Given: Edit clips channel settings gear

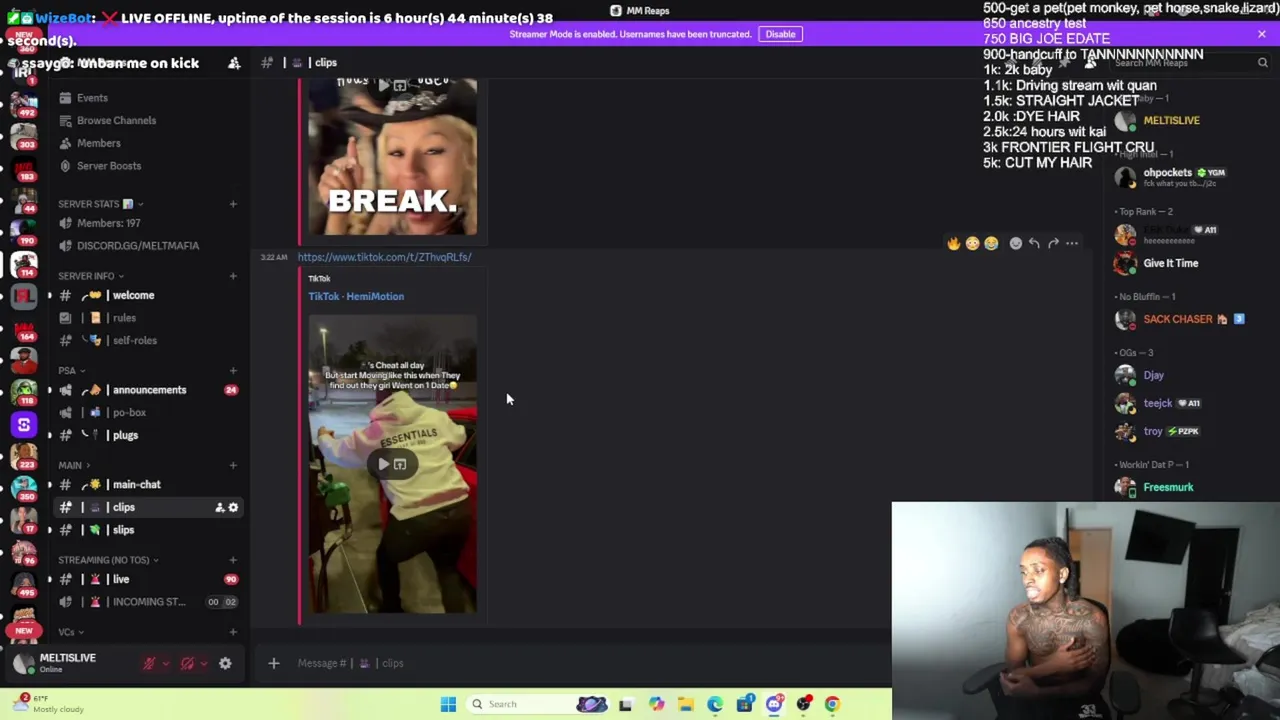Looking at the screenshot, I should point(233,507).
